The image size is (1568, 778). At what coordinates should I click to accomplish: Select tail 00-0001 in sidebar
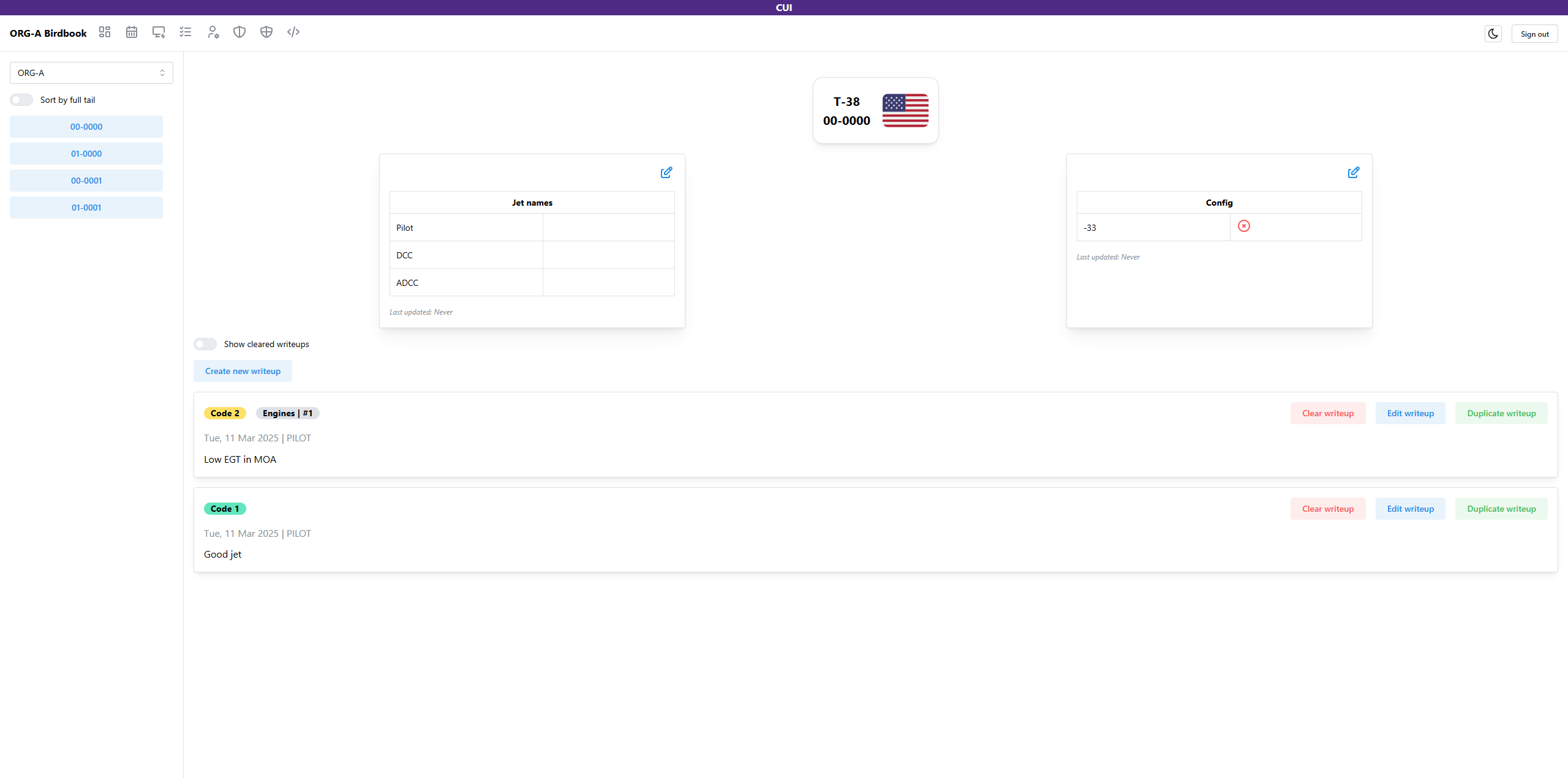[x=86, y=181]
